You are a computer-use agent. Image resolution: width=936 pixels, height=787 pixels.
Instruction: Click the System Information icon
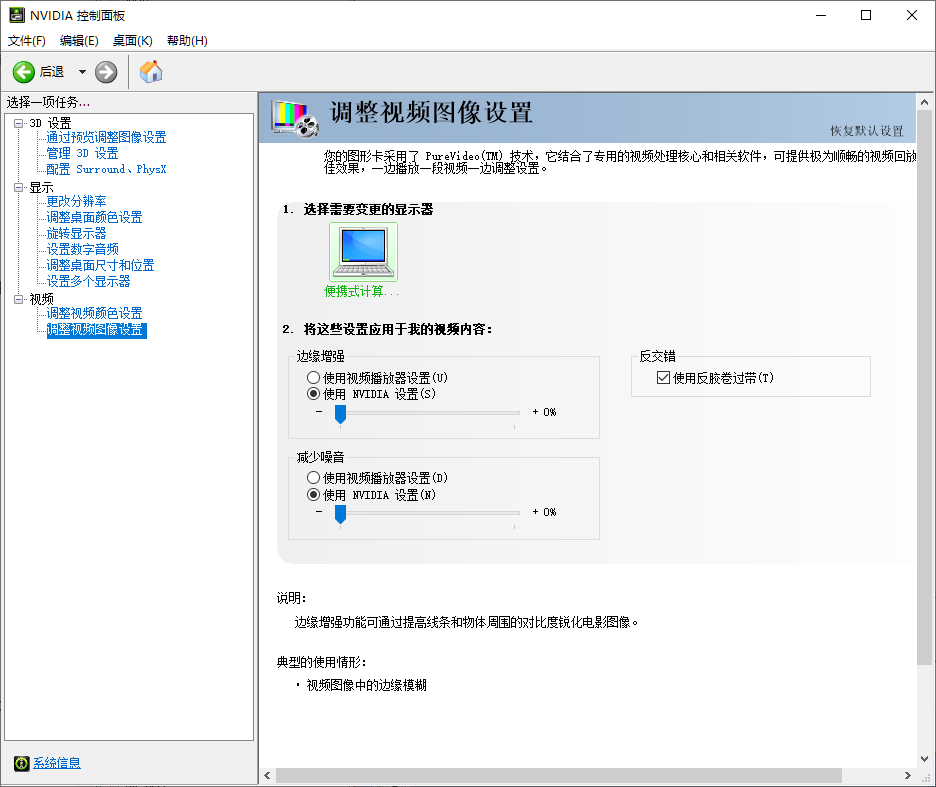tap(21, 763)
